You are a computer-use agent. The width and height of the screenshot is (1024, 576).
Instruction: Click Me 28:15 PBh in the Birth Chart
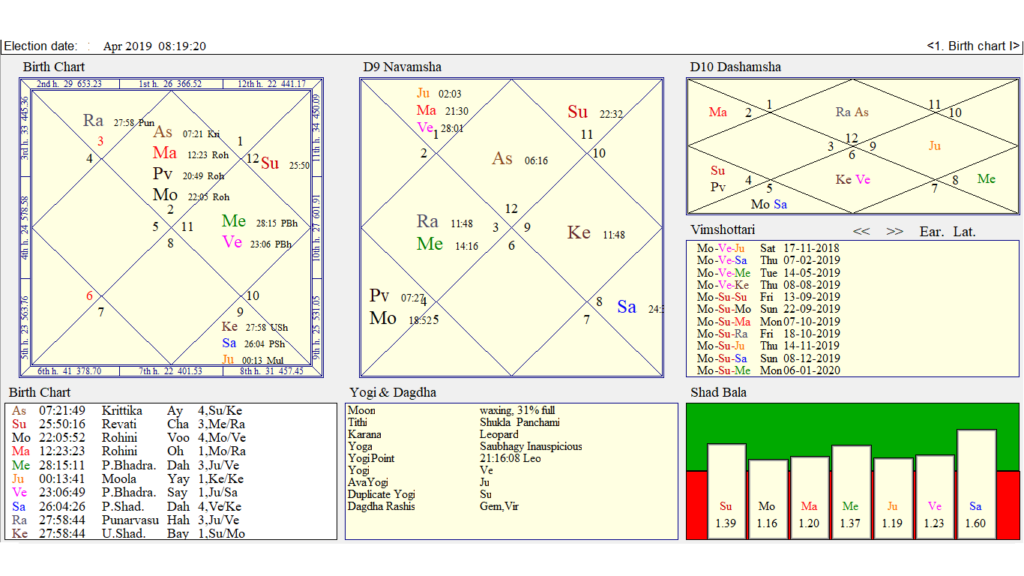click(x=259, y=221)
